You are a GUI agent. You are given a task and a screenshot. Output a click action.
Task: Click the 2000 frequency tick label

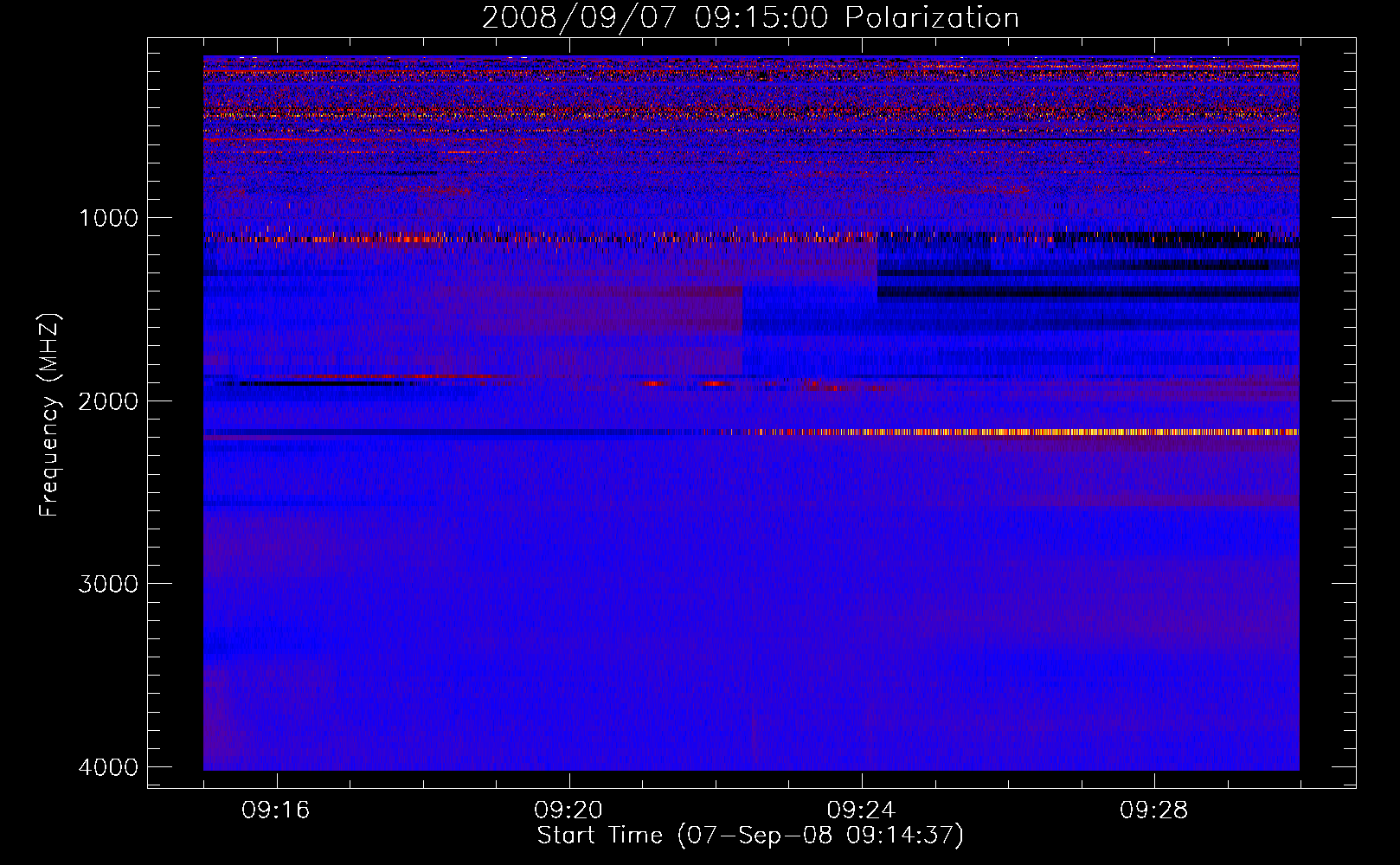[x=108, y=401]
